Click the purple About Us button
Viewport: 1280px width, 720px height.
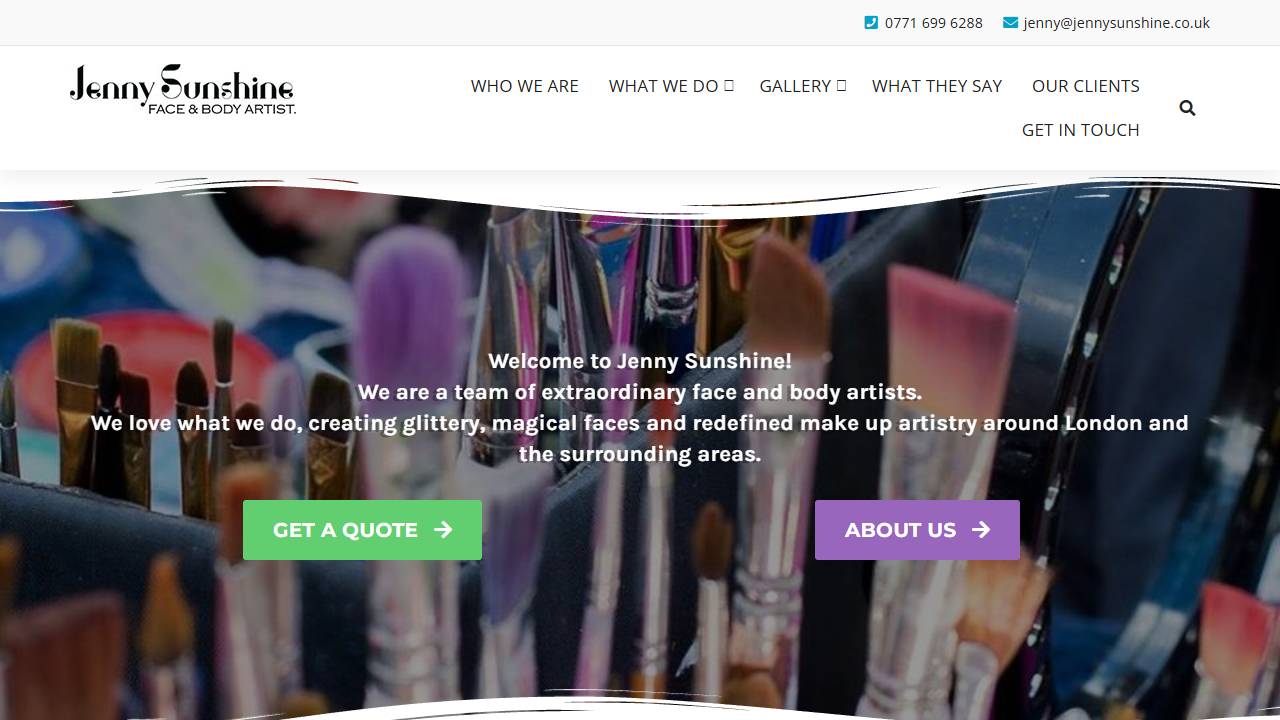coord(917,530)
